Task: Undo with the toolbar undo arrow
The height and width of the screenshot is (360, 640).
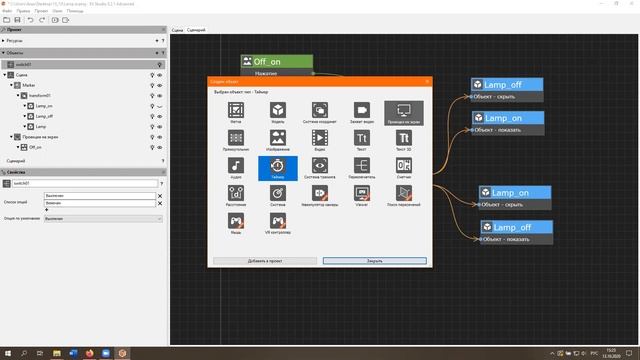Action: coord(31,20)
